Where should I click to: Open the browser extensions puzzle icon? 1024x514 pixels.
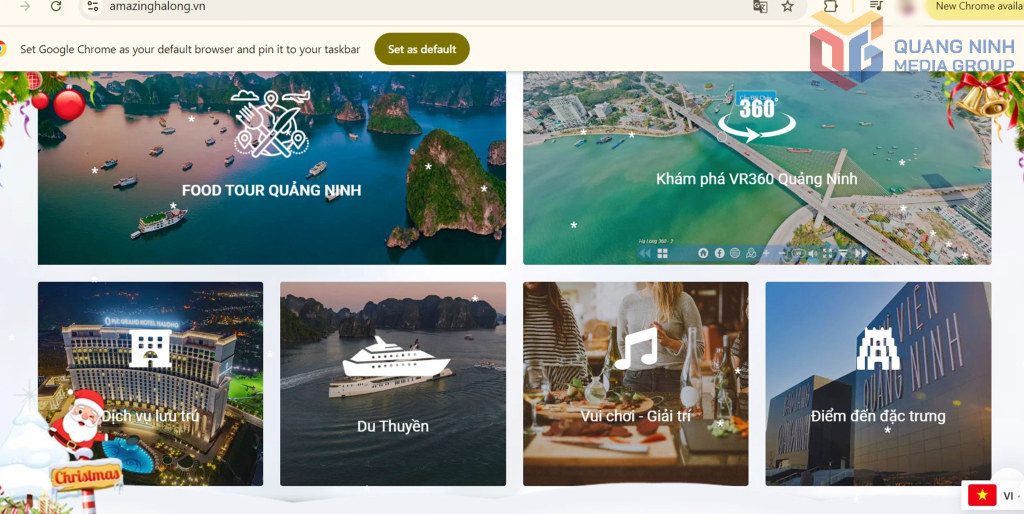coord(830,6)
